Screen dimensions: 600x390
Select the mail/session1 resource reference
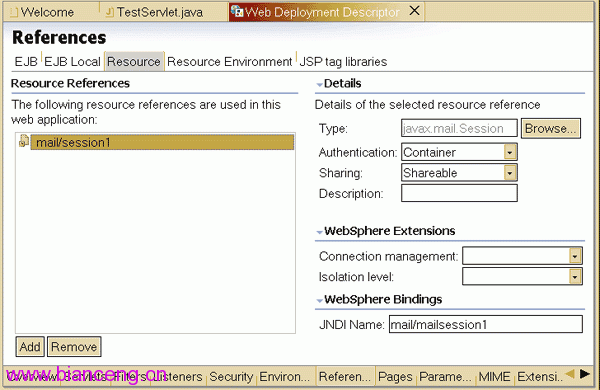click(162, 142)
